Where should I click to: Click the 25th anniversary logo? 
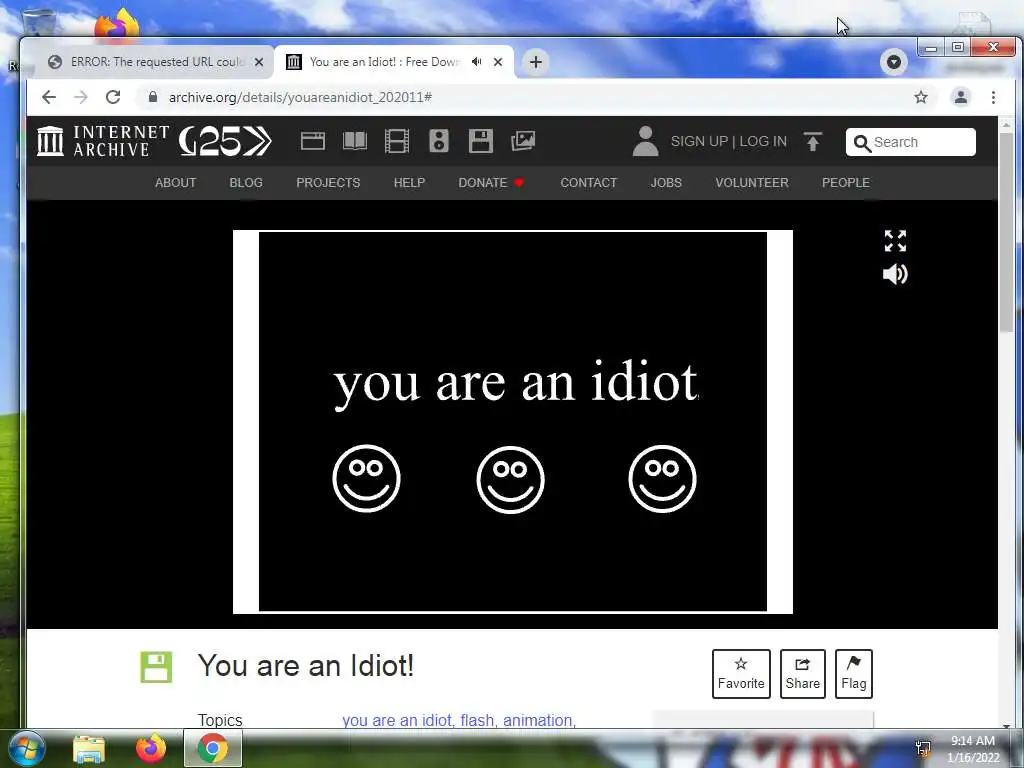[x=225, y=141]
